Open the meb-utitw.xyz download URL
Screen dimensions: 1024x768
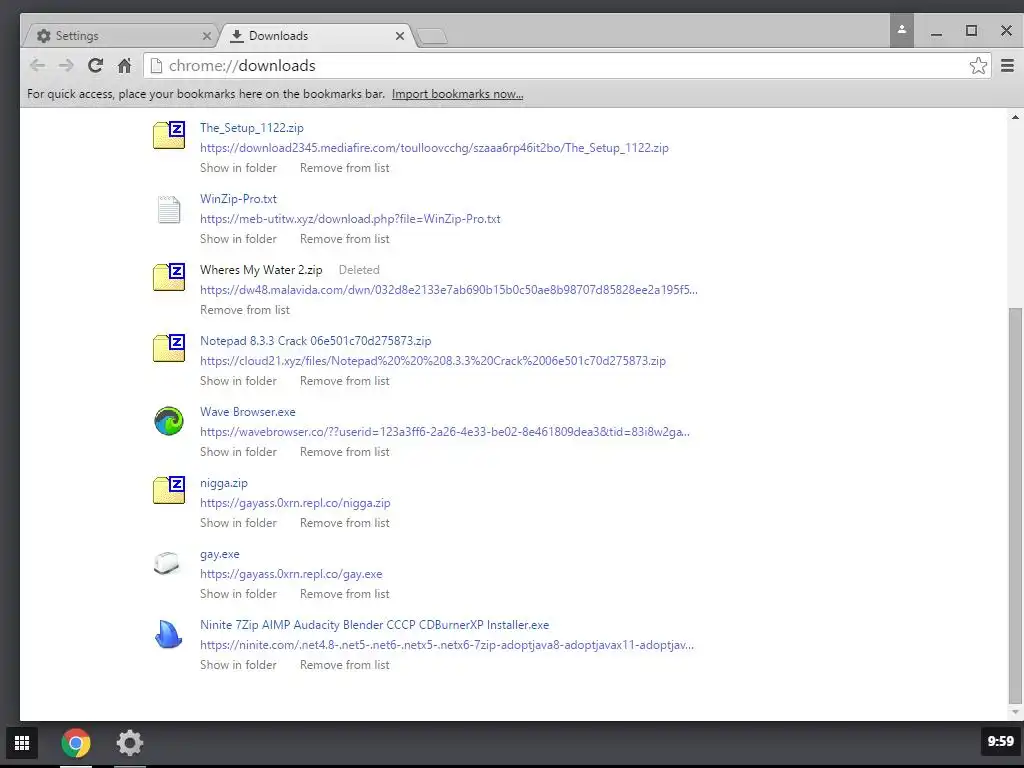click(350, 219)
